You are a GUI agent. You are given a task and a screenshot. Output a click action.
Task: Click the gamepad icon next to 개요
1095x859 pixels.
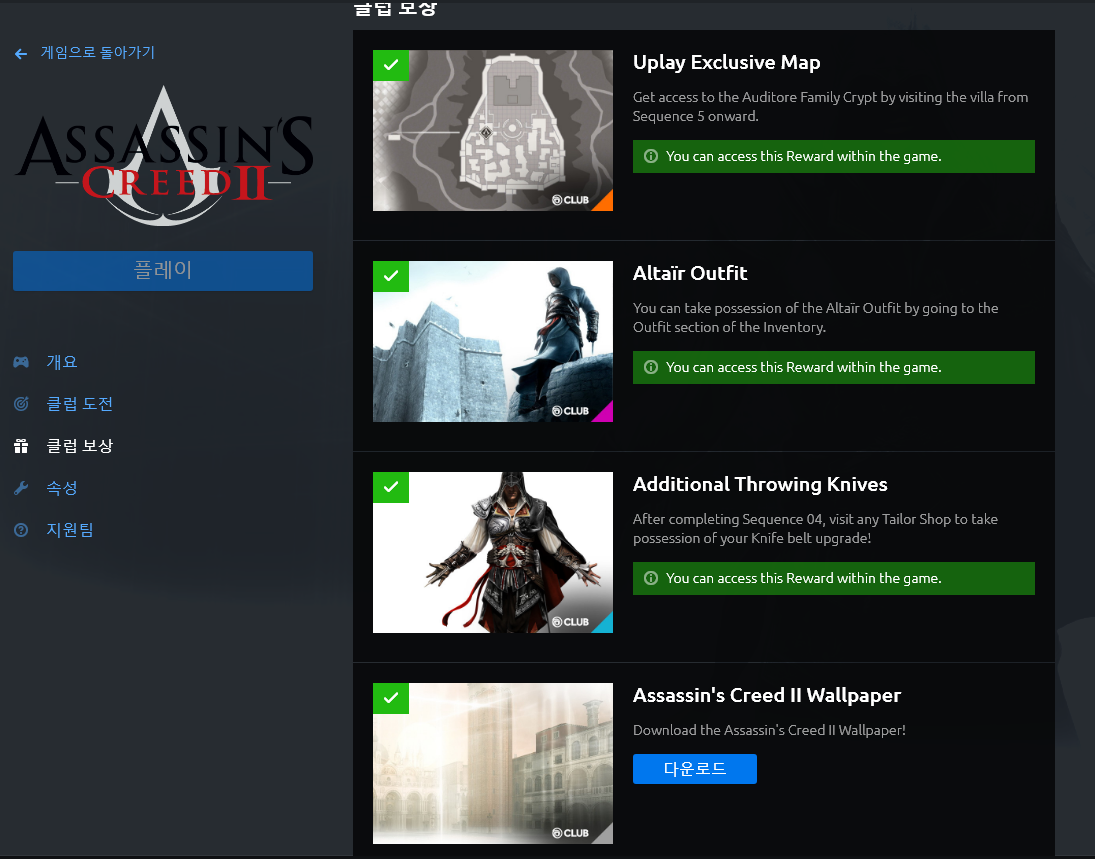click(x=21, y=362)
